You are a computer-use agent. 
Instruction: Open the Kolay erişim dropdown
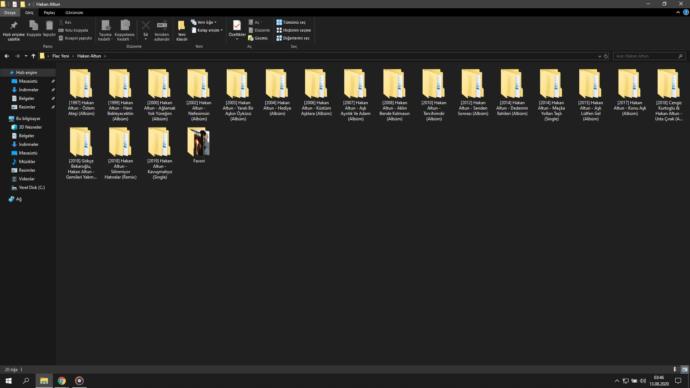click(x=207, y=30)
